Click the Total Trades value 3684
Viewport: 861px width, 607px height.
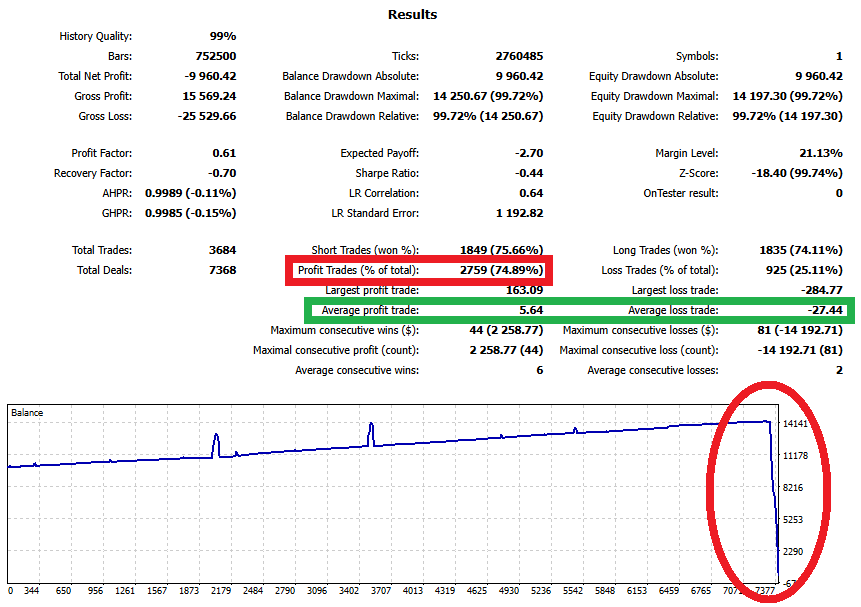point(219,250)
